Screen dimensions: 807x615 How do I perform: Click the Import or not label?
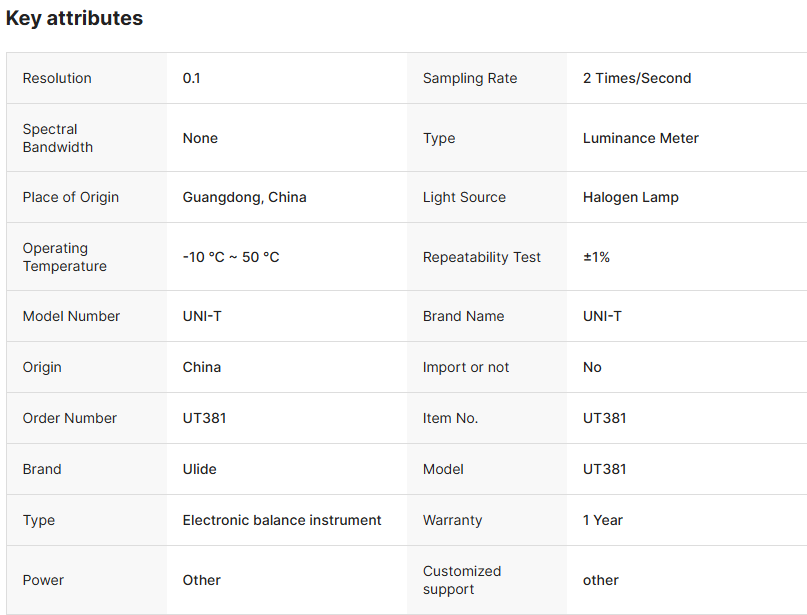click(x=466, y=367)
